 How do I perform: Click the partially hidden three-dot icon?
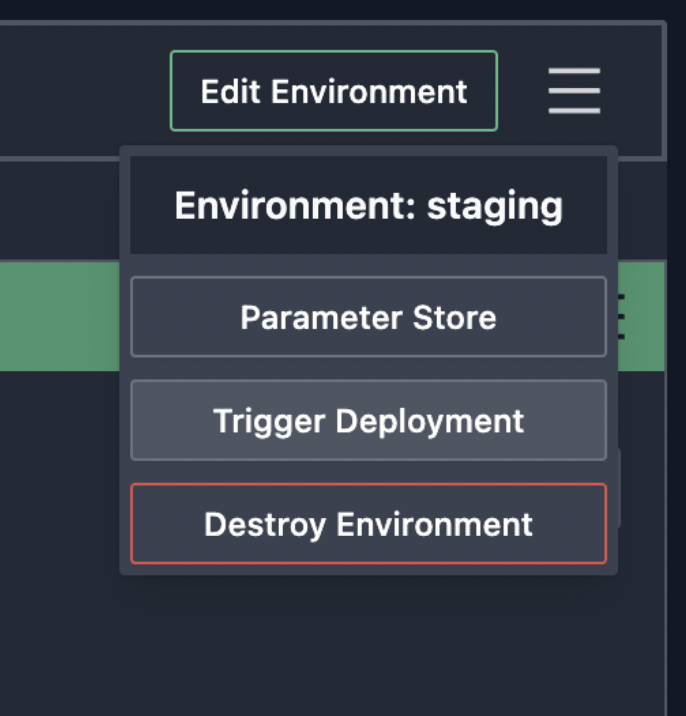click(x=622, y=317)
